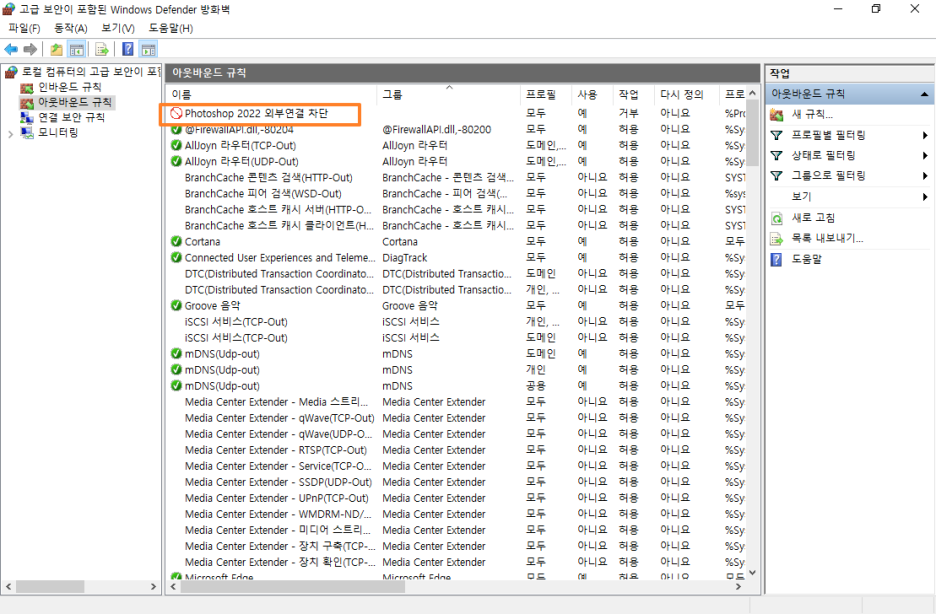Open the 동작(A) menu

pyautogui.click(x=70, y=28)
